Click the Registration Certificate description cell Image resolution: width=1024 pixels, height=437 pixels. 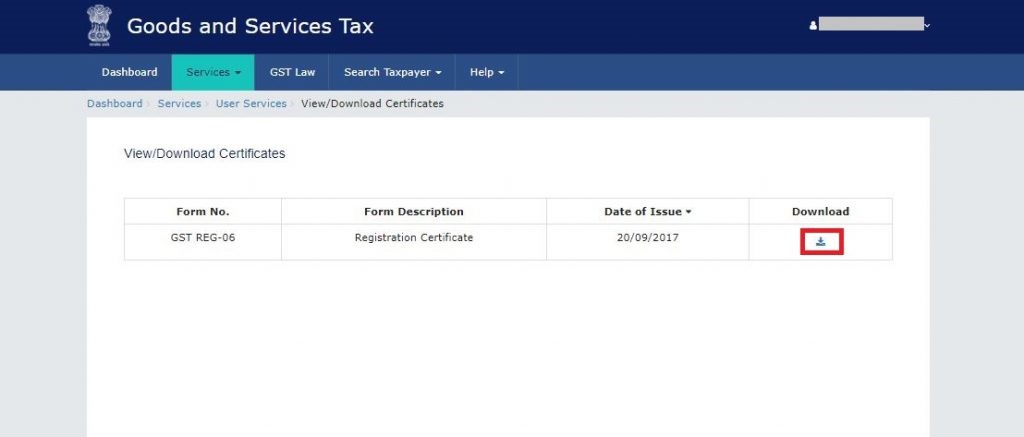coord(413,238)
